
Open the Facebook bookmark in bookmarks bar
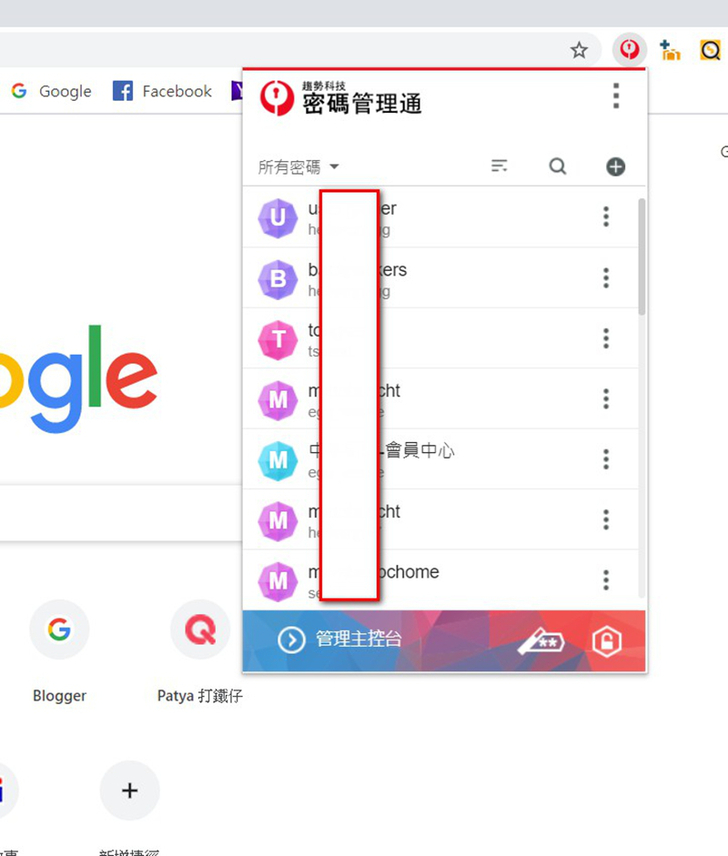[x=162, y=91]
